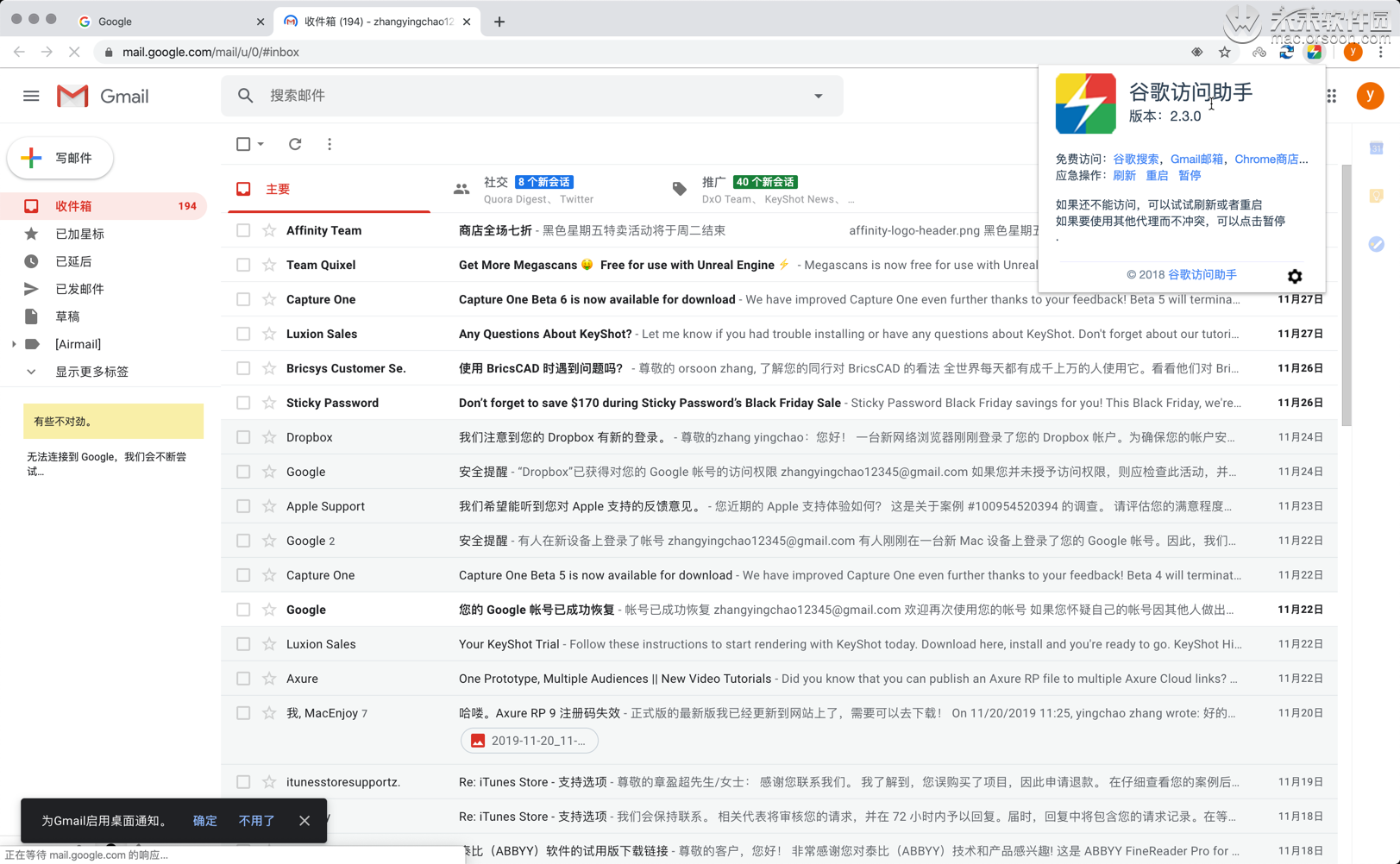Screen dimensions: 1400x864
Task: Star the Affinity Team email
Action: click(269, 230)
